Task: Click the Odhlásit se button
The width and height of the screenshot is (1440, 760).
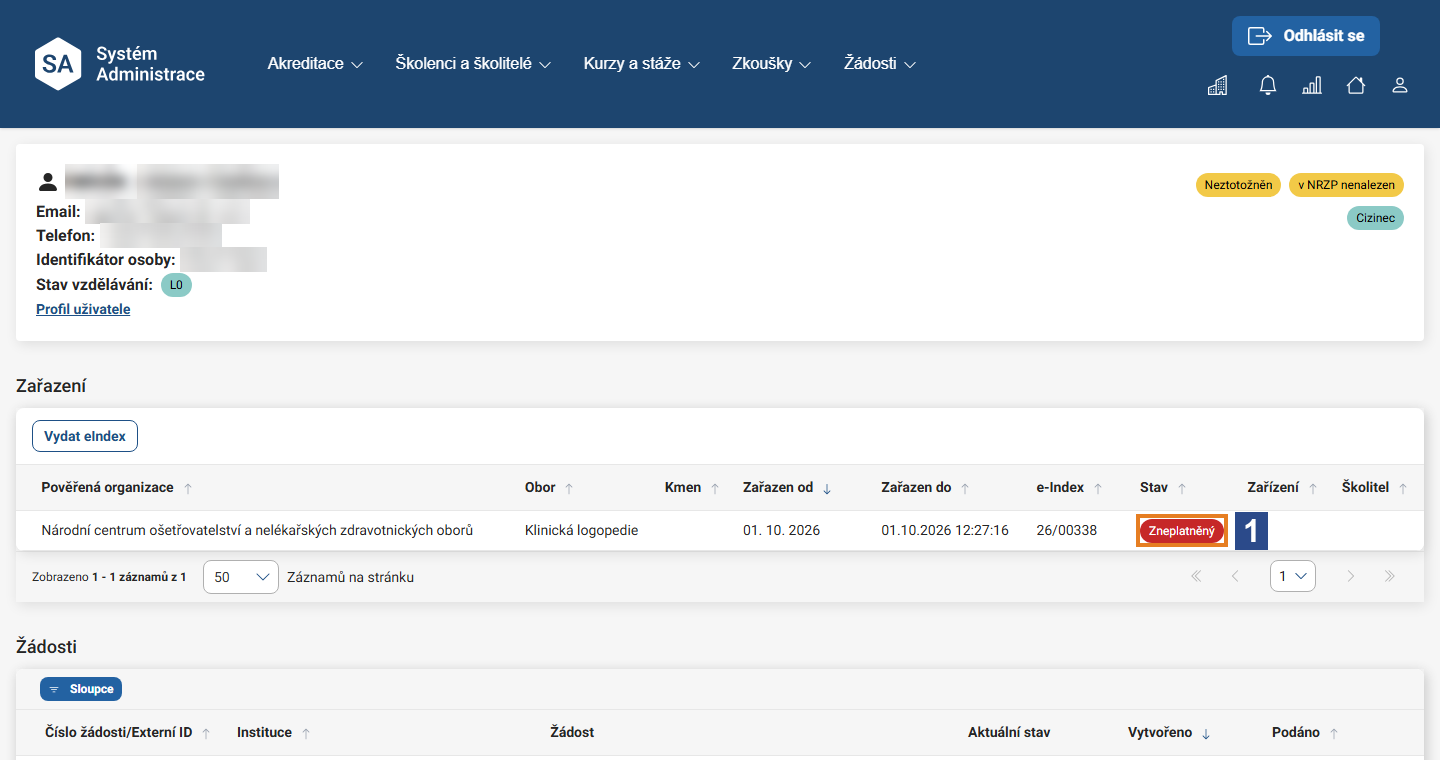Action: (x=1306, y=36)
